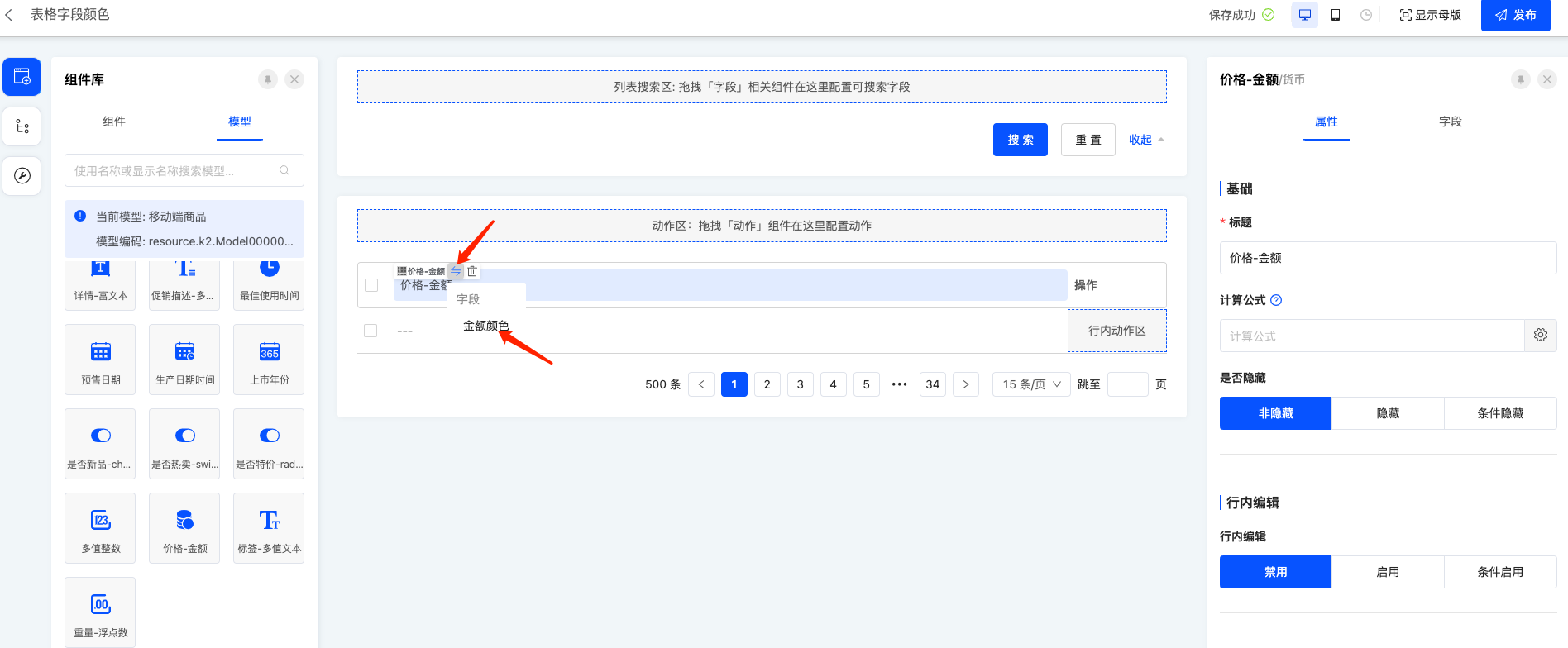Focus the 计算公式 input field
This screenshot has width=1568, height=648.
pos(1372,336)
